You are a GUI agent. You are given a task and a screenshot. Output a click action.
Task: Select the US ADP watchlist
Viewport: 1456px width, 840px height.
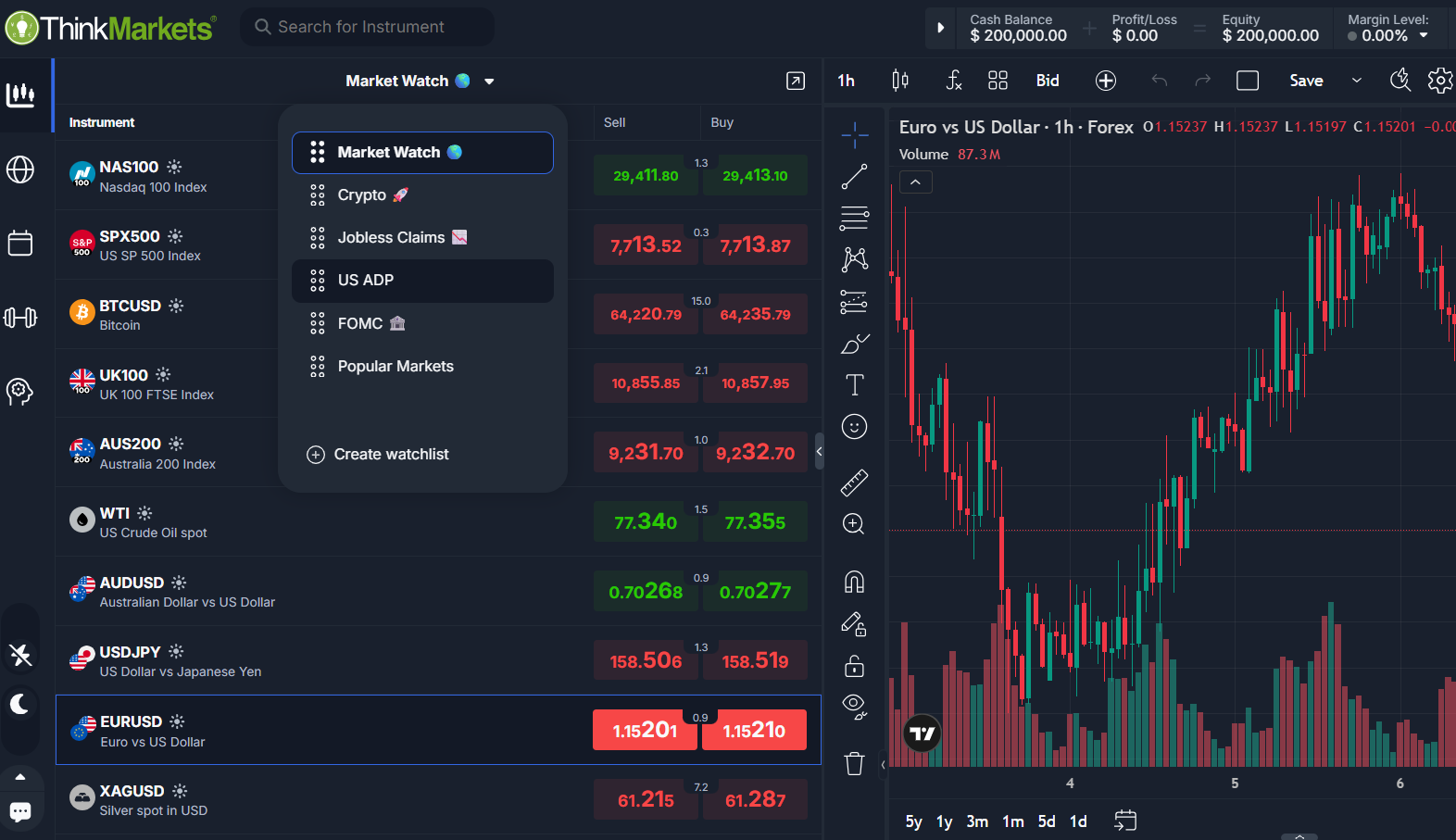[x=422, y=281]
